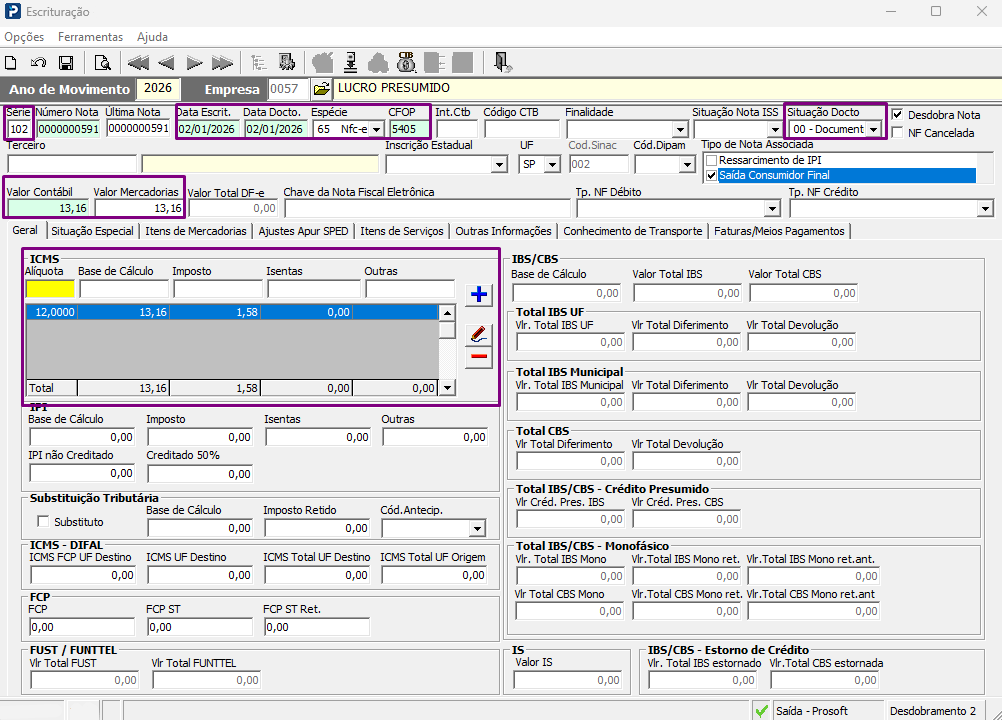
Task: Click the green check status icon
Action: click(761, 710)
